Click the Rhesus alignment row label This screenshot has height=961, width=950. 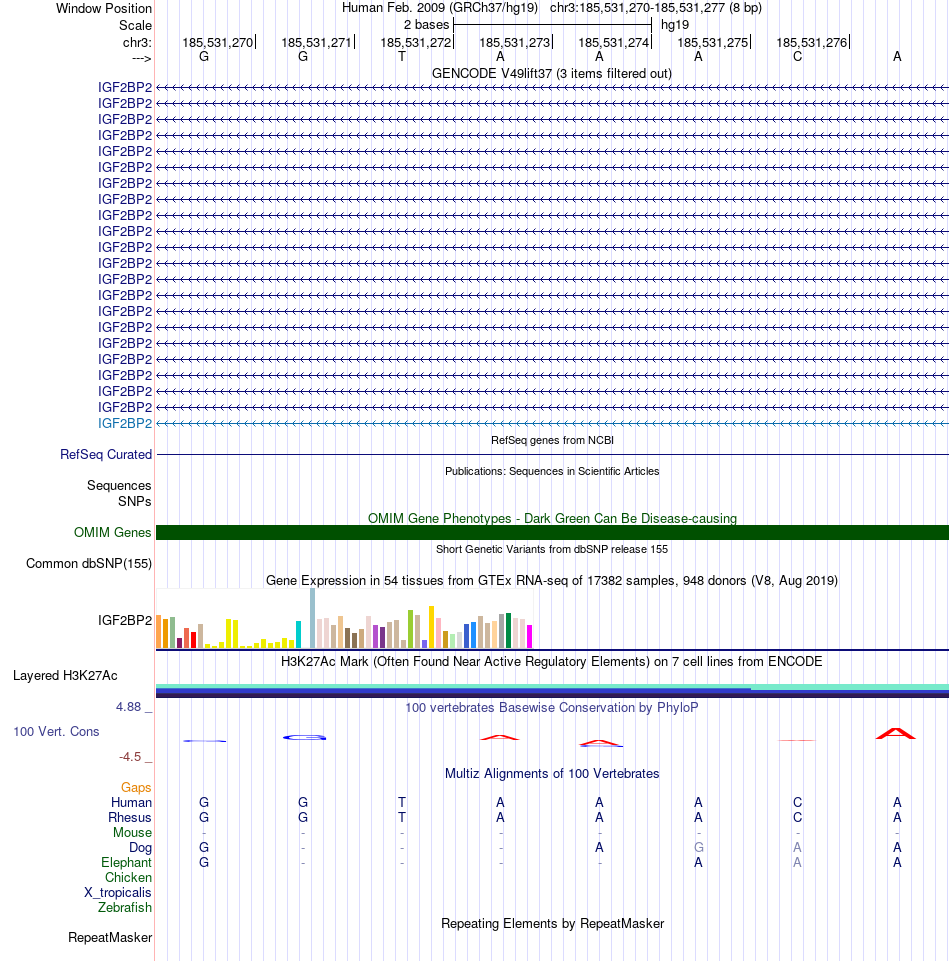130,818
